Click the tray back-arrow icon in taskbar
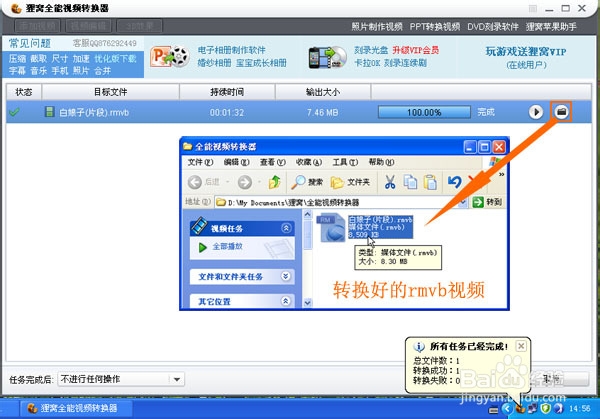 pyautogui.click(x=507, y=409)
